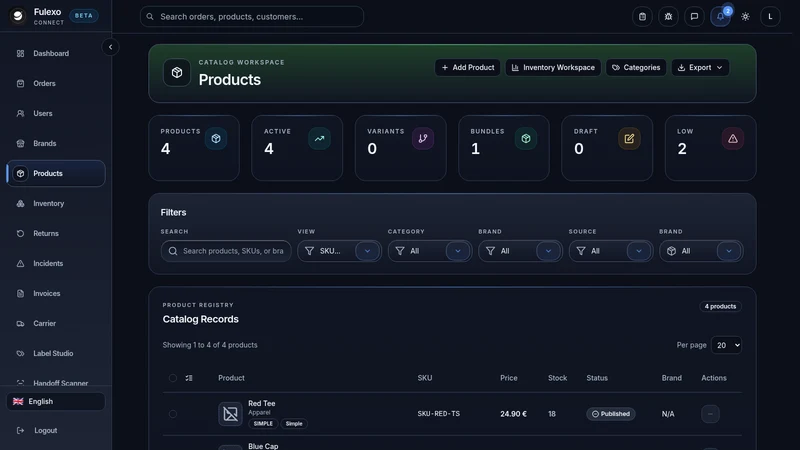Open the Source filter dropdown
The width and height of the screenshot is (800, 450).
point(611,251)
